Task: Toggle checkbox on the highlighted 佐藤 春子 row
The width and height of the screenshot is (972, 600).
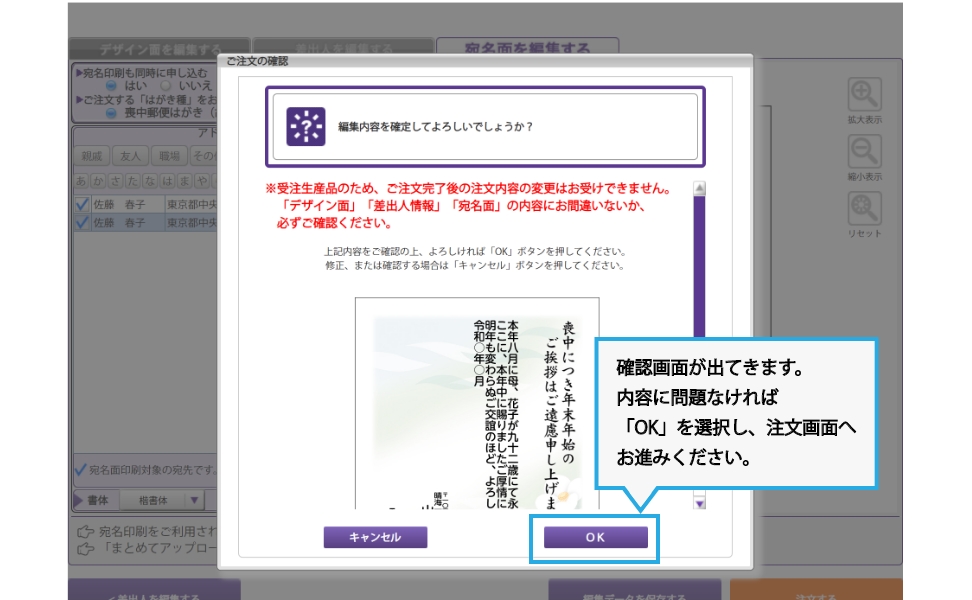Action: tap(82, 222)
